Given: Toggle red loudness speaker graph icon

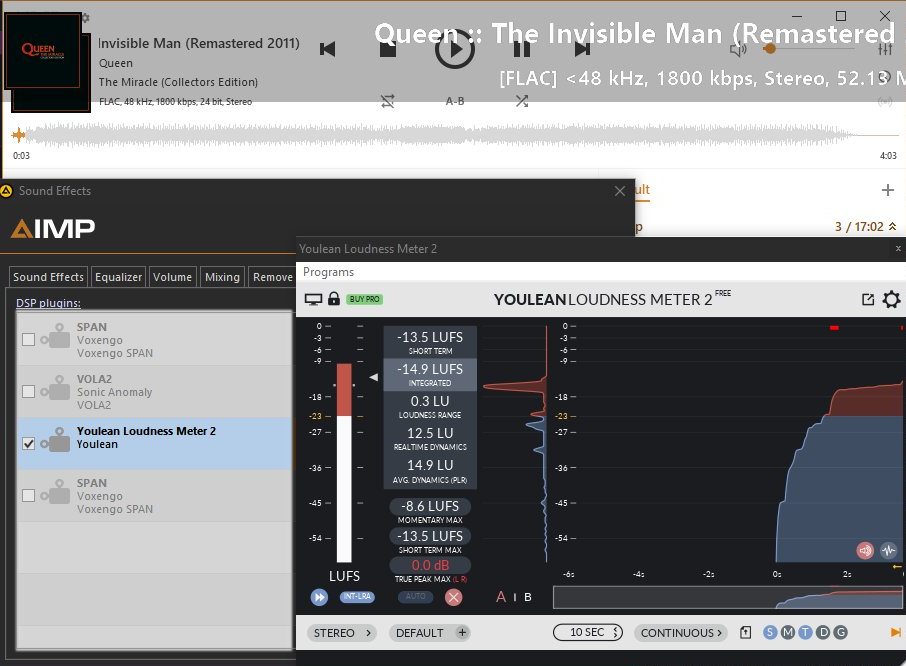Looking at the screenshot, I should click(865, 550).
